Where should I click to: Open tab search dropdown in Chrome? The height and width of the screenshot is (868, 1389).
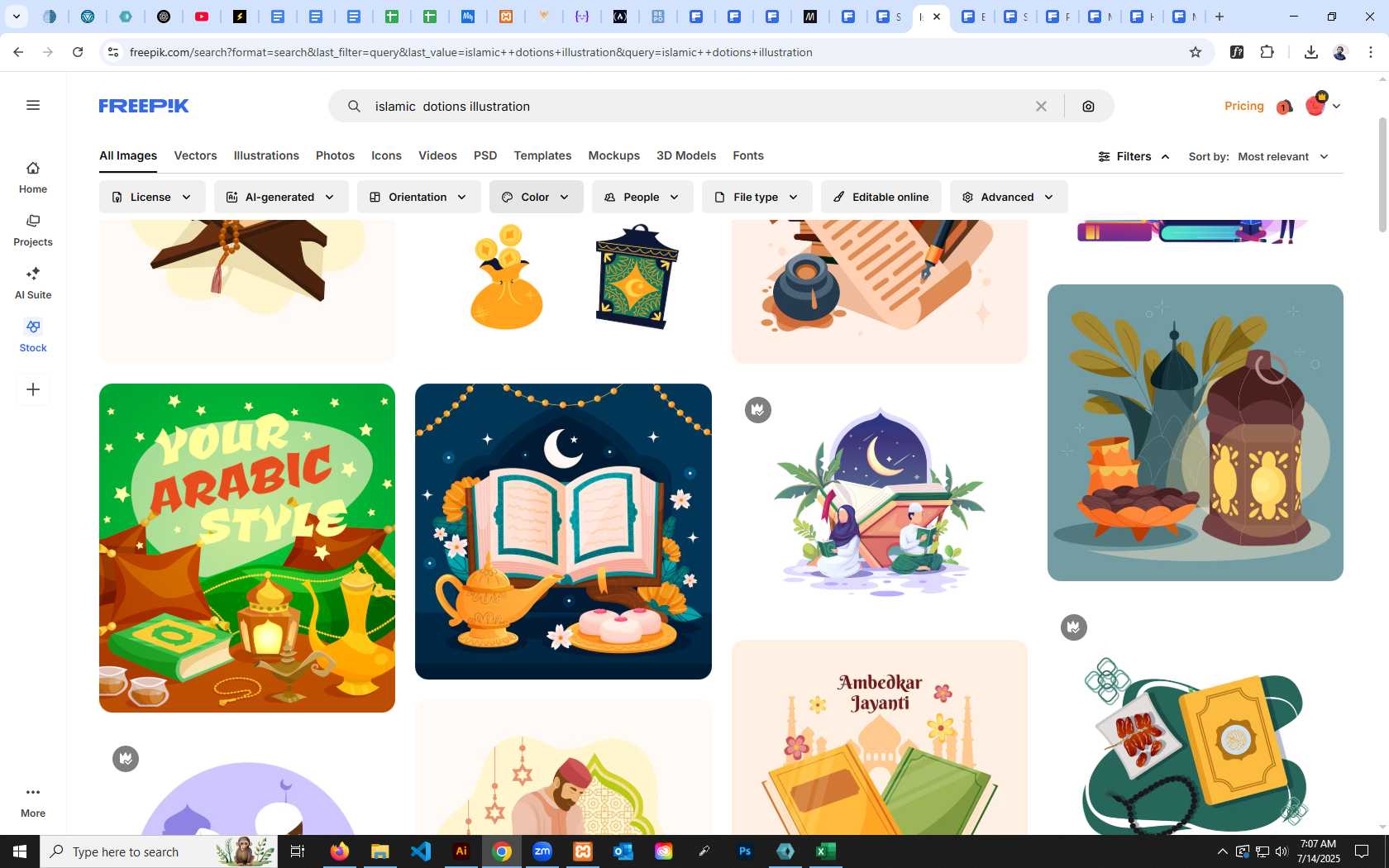pyautogui.click(x=16, y=17)
